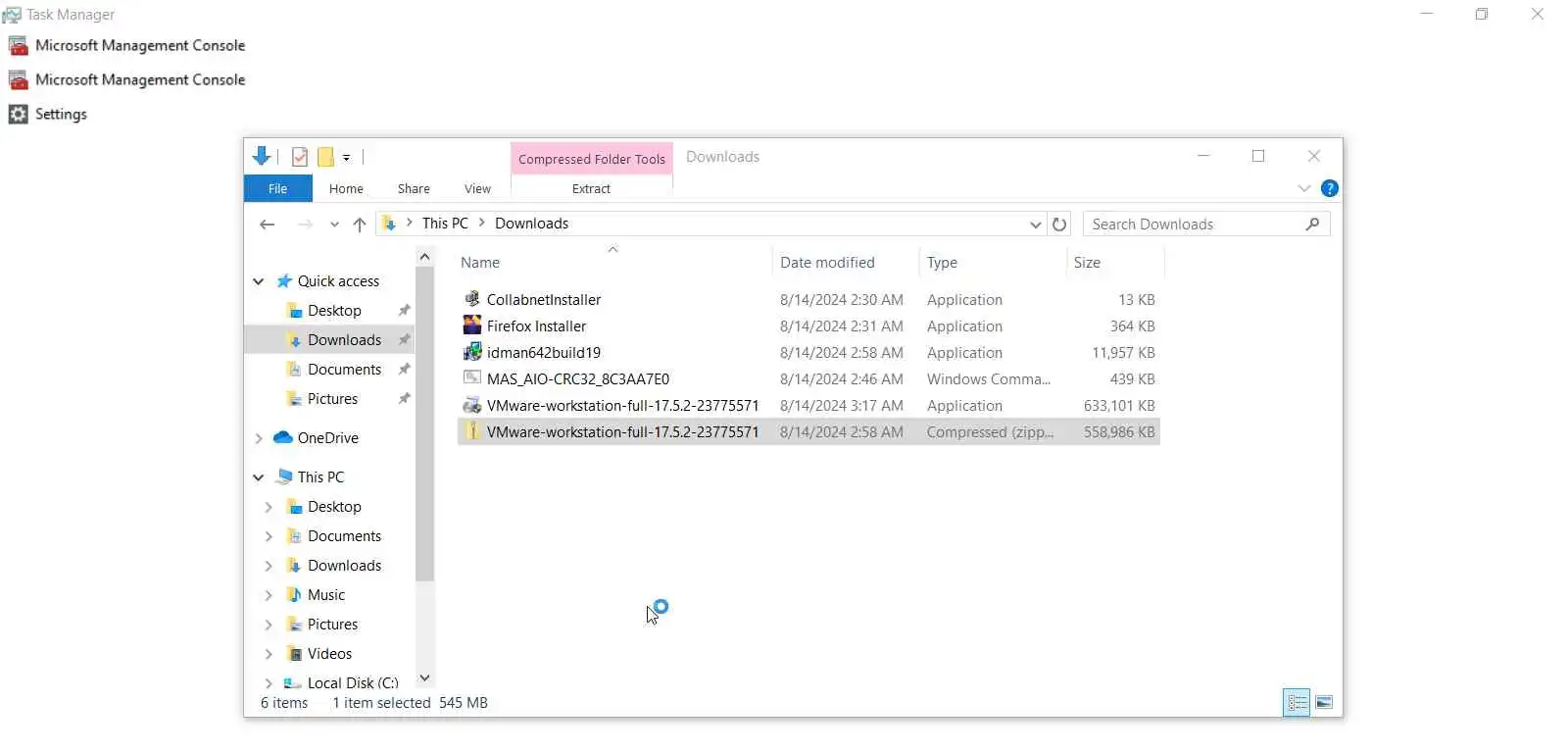Screen dimensions: 1568x752
Task: Switch to Large icons view layout
Action: 1324,702
